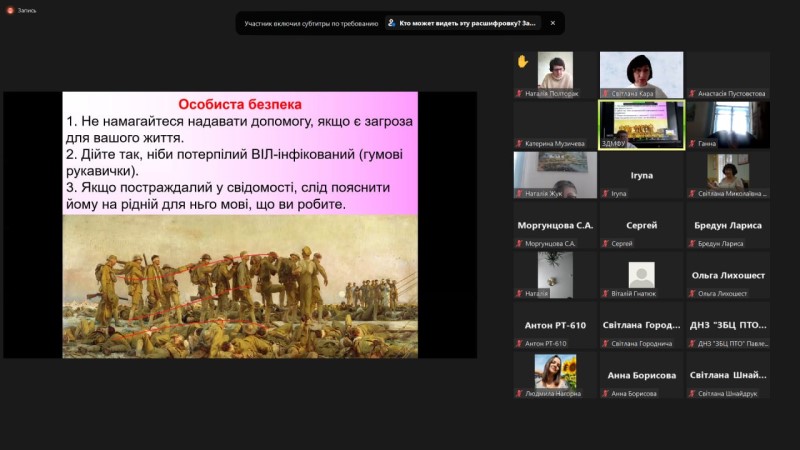This screenshot has height=450, width=800.
Task: Select Моргунцова С.А. participant tile
Action: tap(555, 224)
